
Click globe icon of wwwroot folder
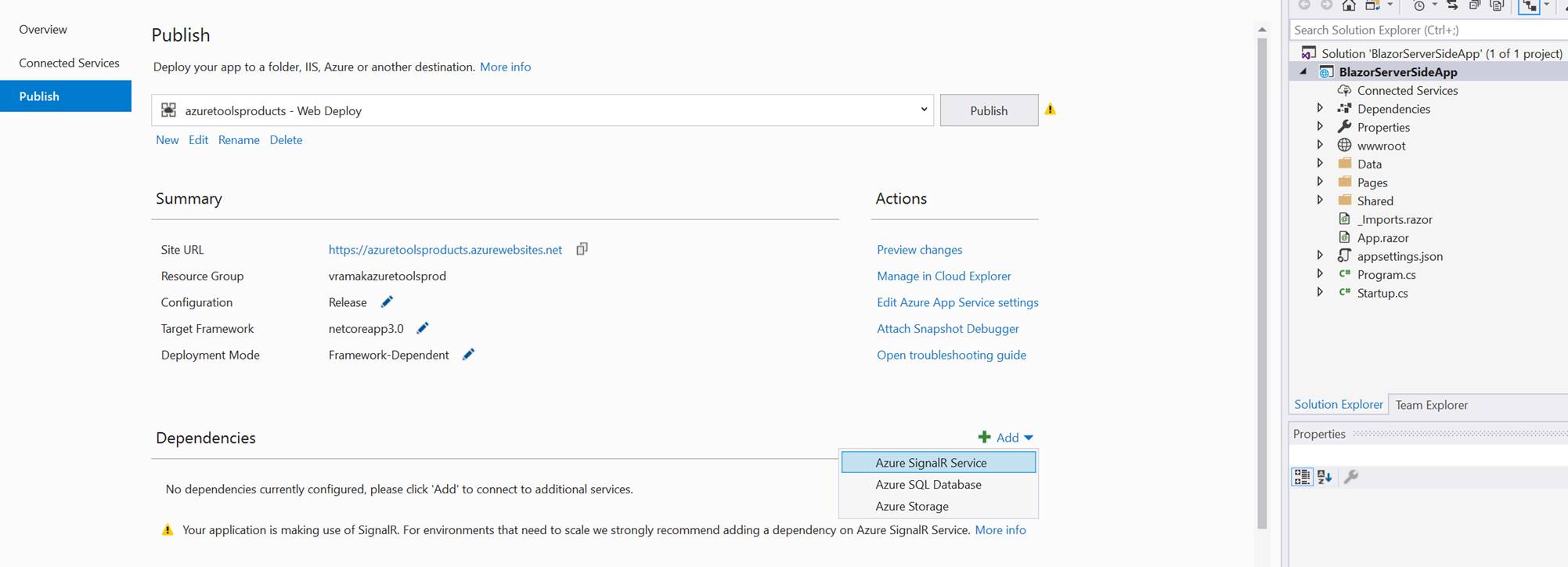[1344, 145]
